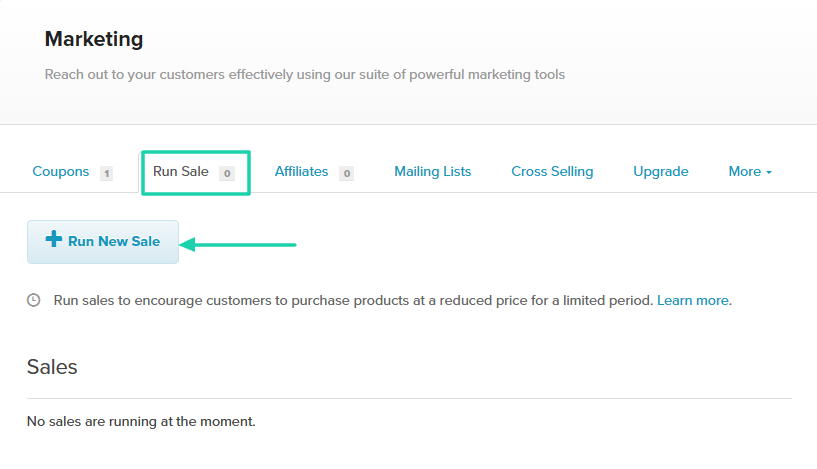Click the green arrow pointing at Run New Sale
This screenshot has height=469, width=817.
239,243
